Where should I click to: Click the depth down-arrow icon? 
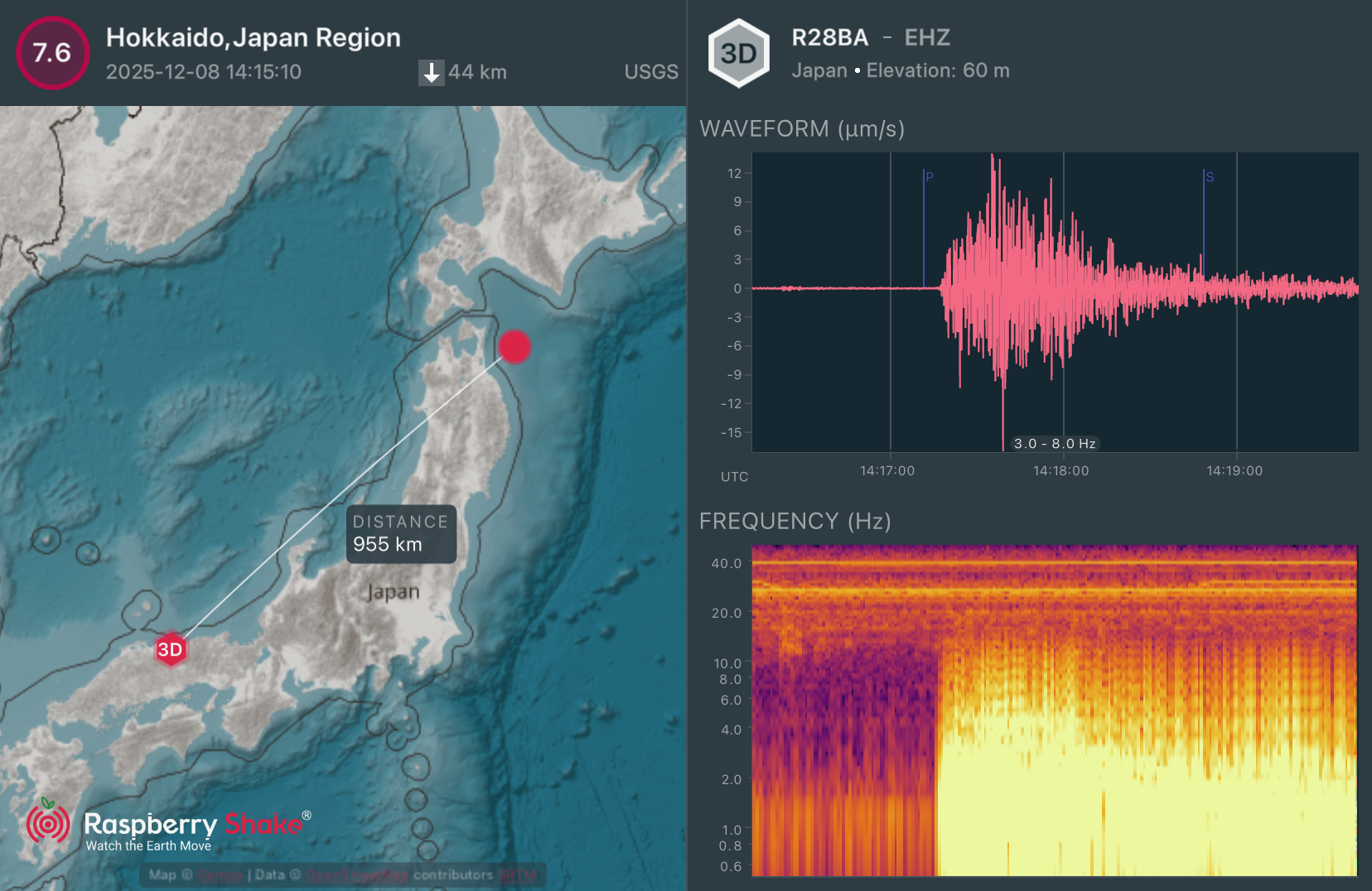coord(431,73)
